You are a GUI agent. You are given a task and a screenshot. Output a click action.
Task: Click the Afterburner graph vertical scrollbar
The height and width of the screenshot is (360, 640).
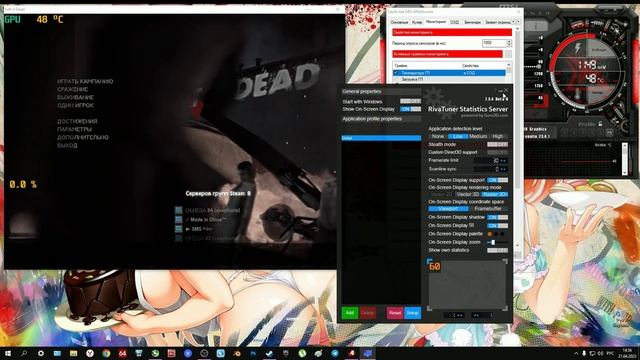point(624,159)
